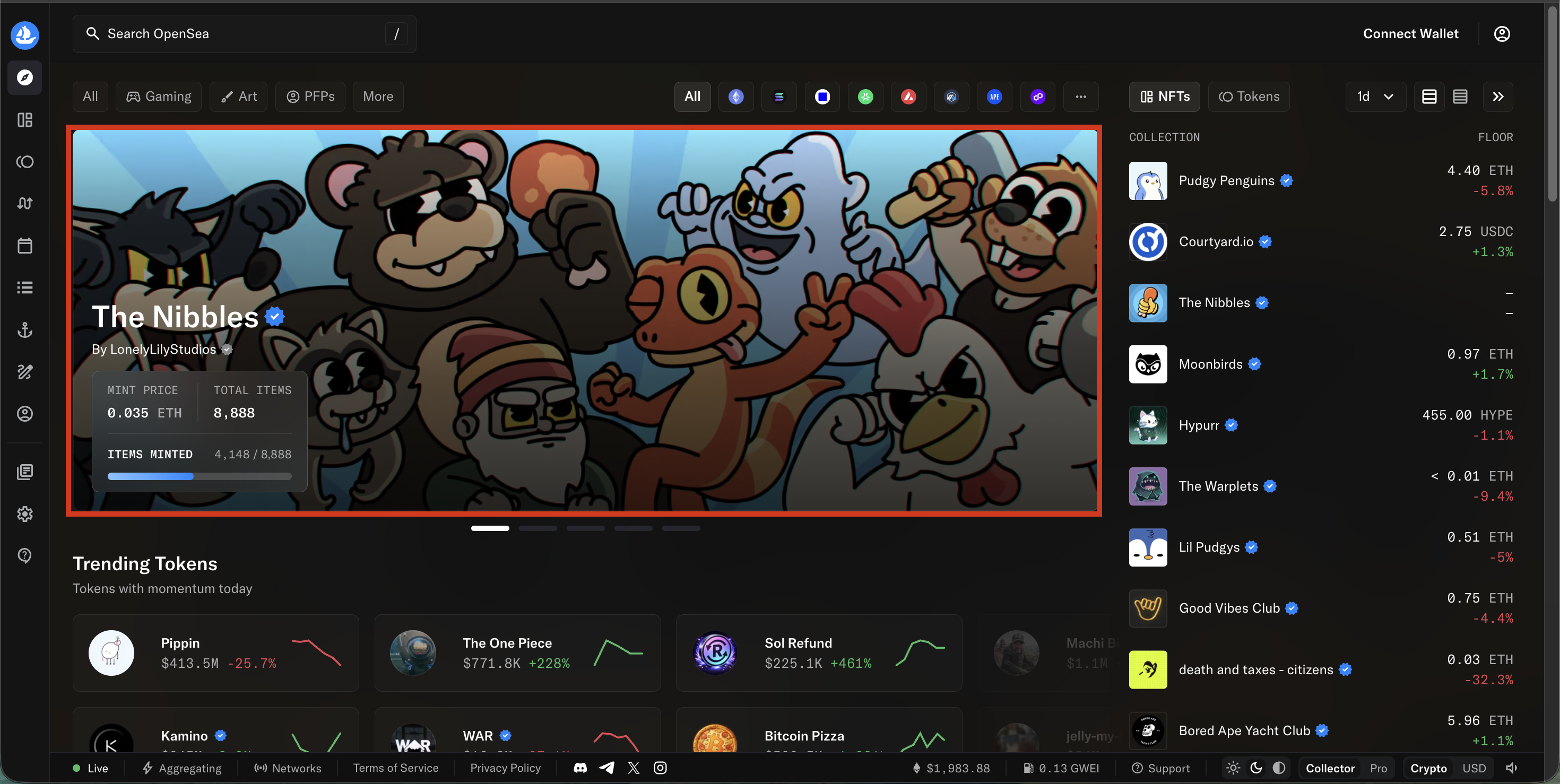Expand the collections panel with double chevron
Screen dimensions: 1560x784
coord(1497,96)
